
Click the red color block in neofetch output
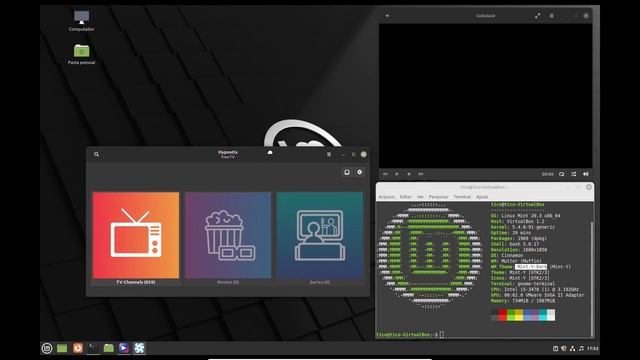click(x=502, y=315)
